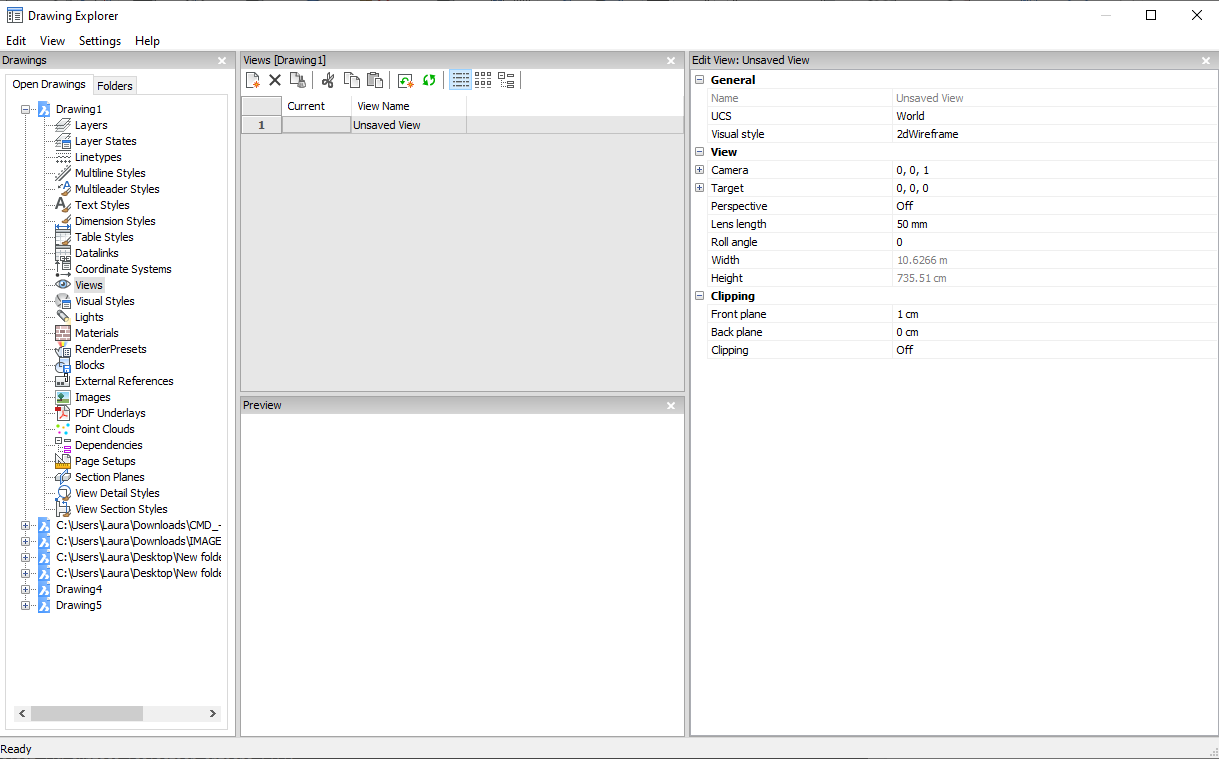Collapse the Clipping section
This screenshot has width=1219, height=759.
[700, 296]
